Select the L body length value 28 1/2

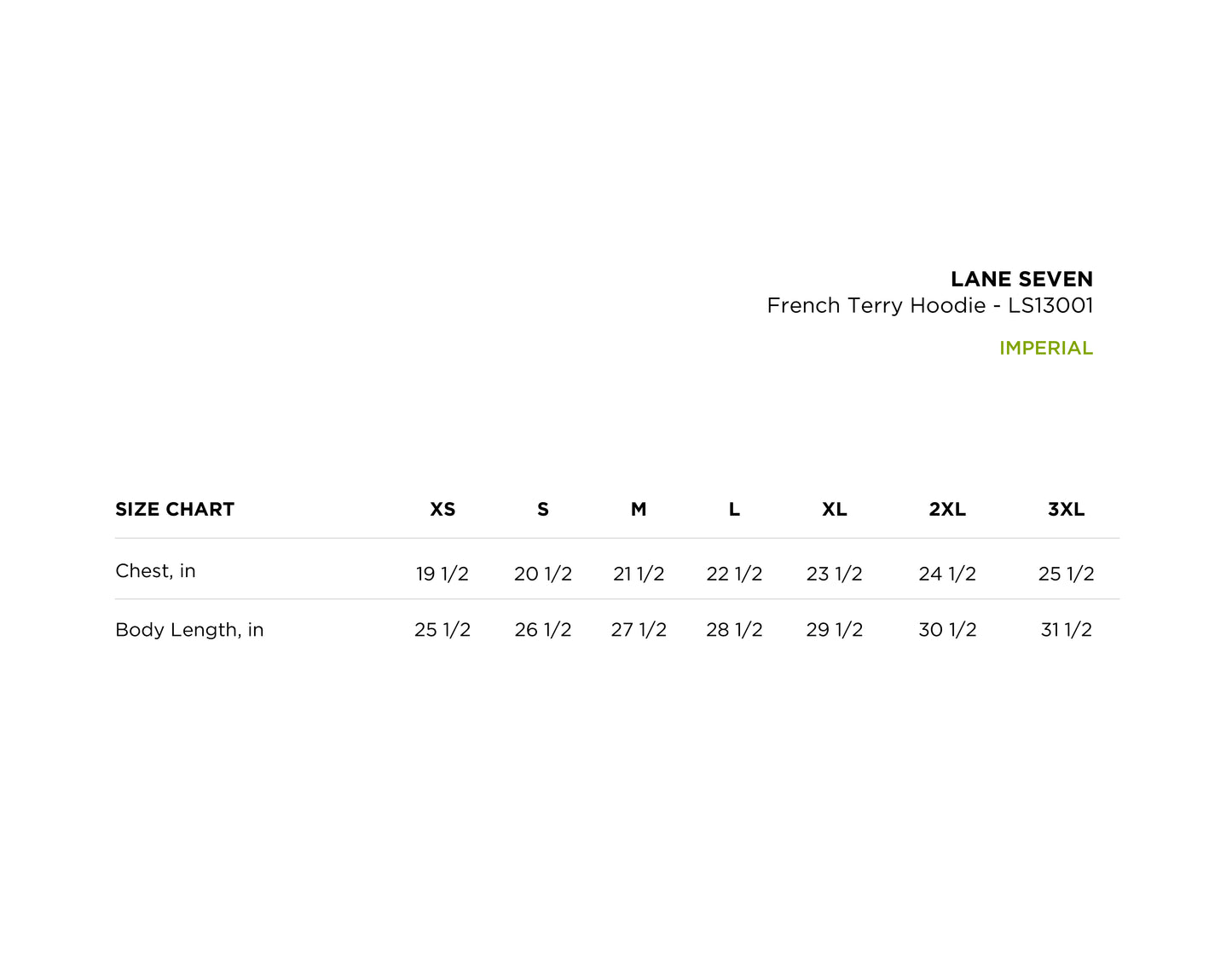pos(734,630)
